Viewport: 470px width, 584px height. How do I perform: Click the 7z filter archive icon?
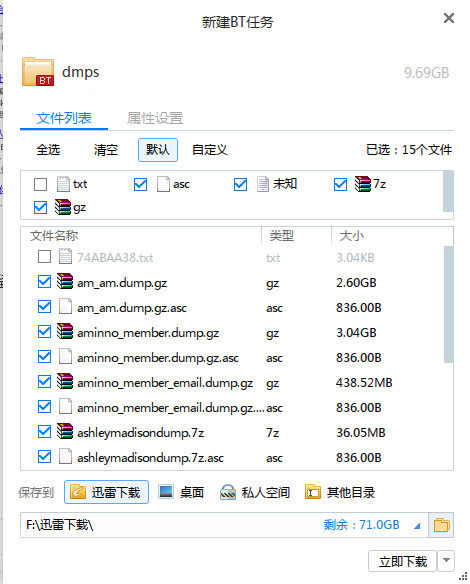pos(362,184)
